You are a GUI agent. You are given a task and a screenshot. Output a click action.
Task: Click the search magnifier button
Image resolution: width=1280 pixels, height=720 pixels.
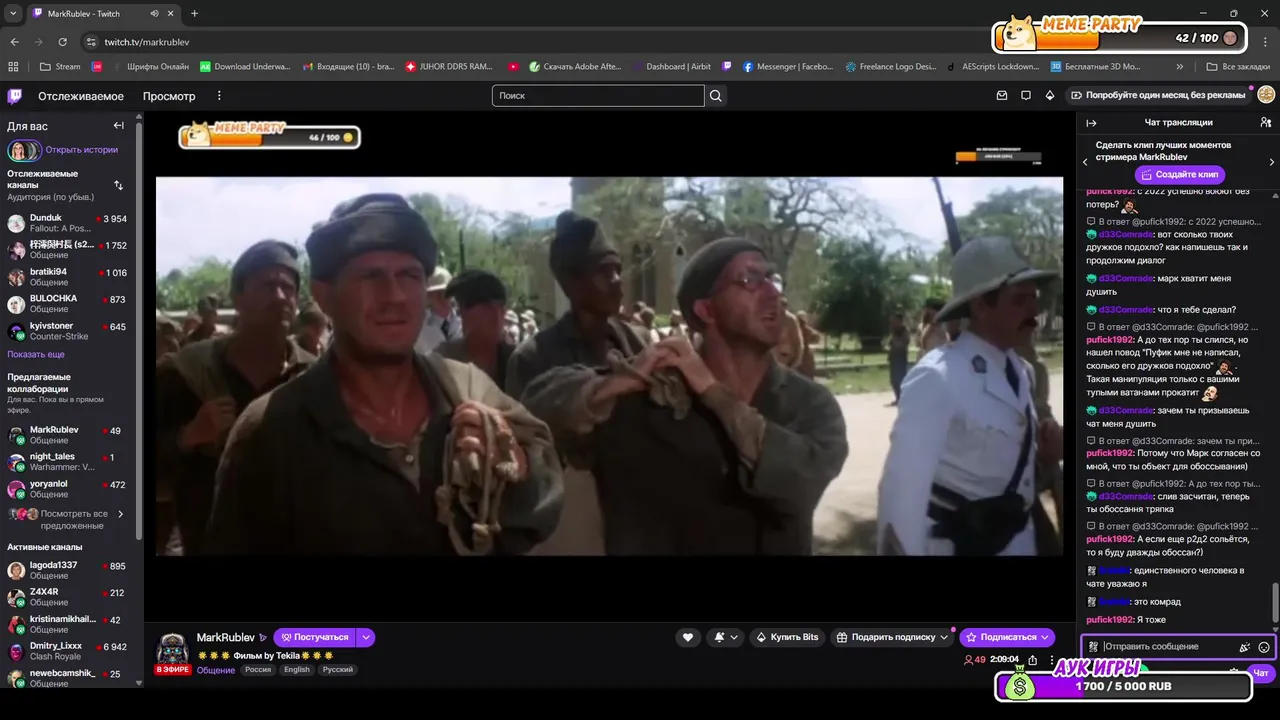pos(716,96)
